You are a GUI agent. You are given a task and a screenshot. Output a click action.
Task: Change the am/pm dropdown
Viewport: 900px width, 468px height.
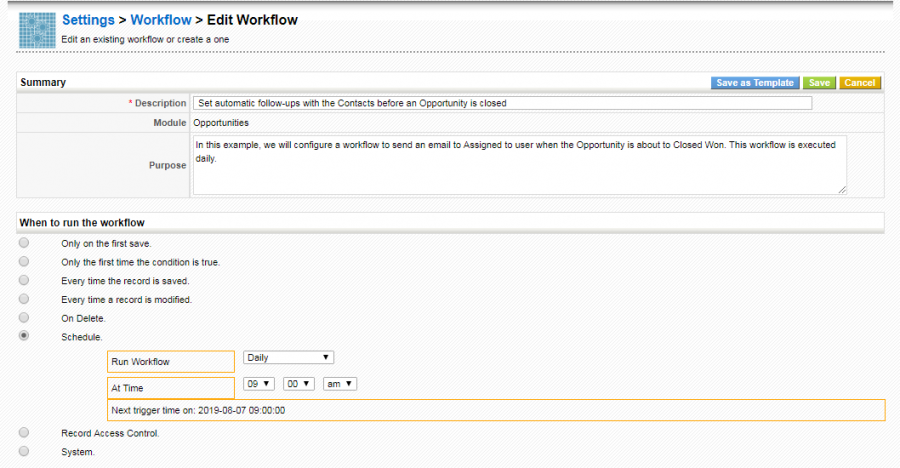coord(340,384)
